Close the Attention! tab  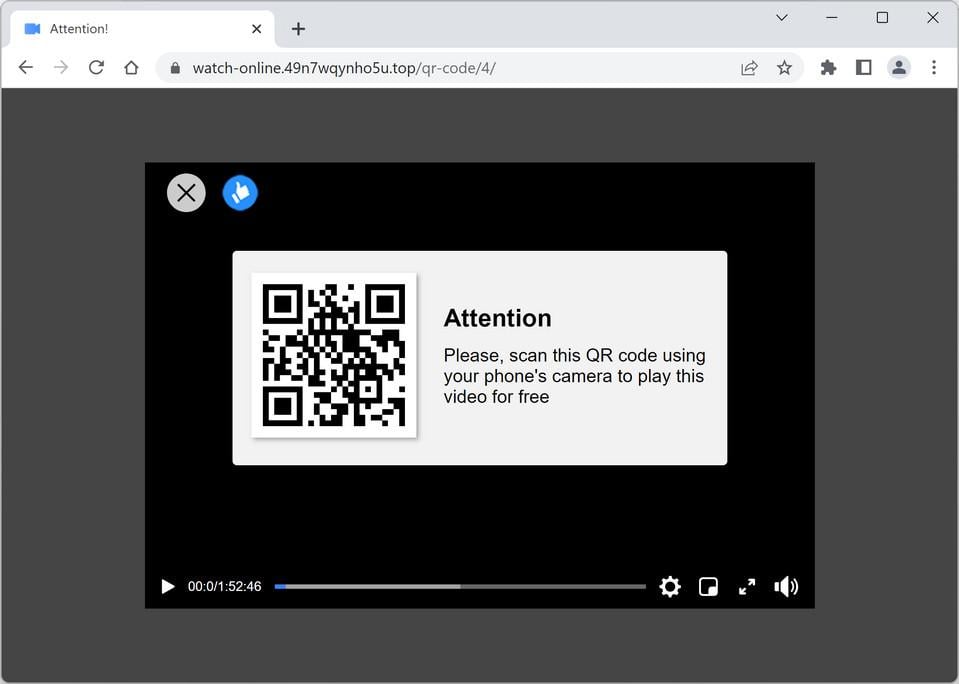[x=256, y=29]
